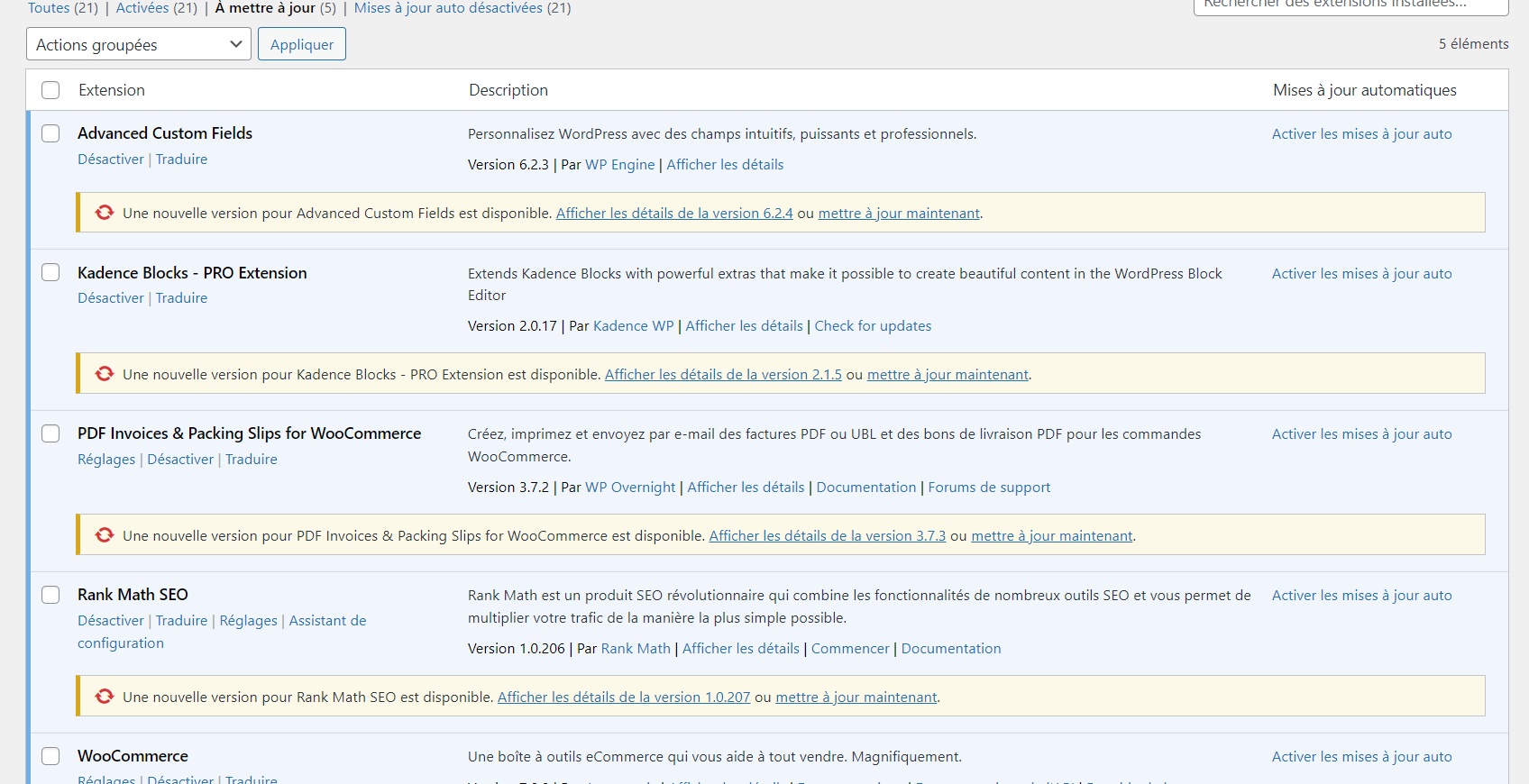This screenshot has height=784, width=1529.
Task: Click the Commencer link
Action: [850, 648]
